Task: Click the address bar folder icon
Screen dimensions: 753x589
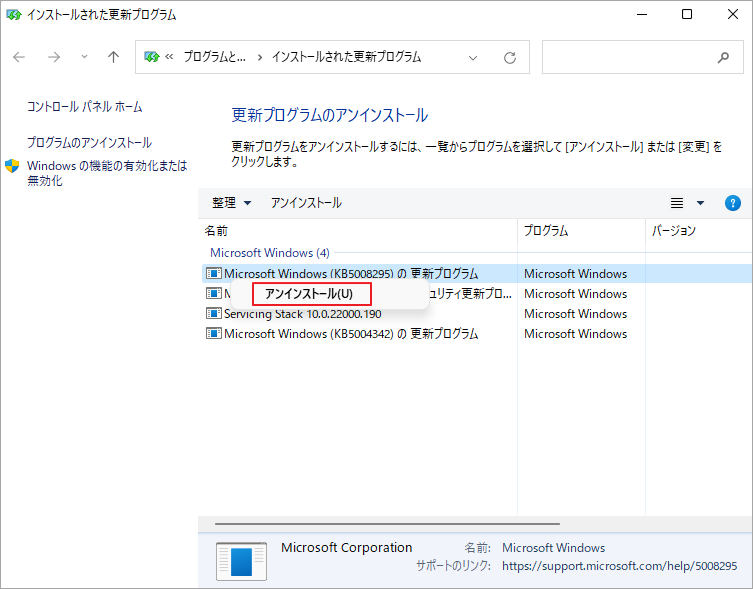Action: coord(152,57)
